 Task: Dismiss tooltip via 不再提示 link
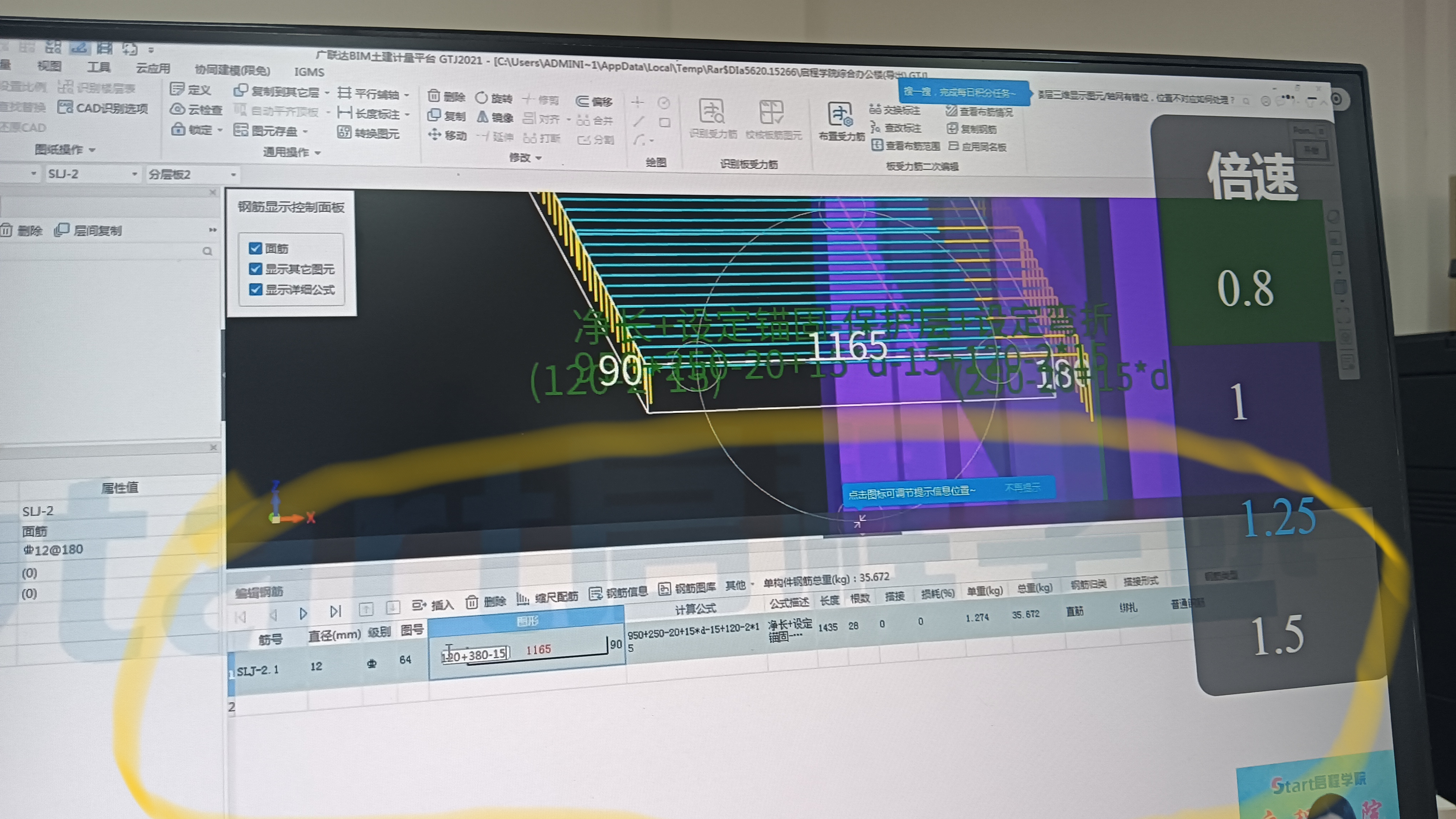point(1022,487)
